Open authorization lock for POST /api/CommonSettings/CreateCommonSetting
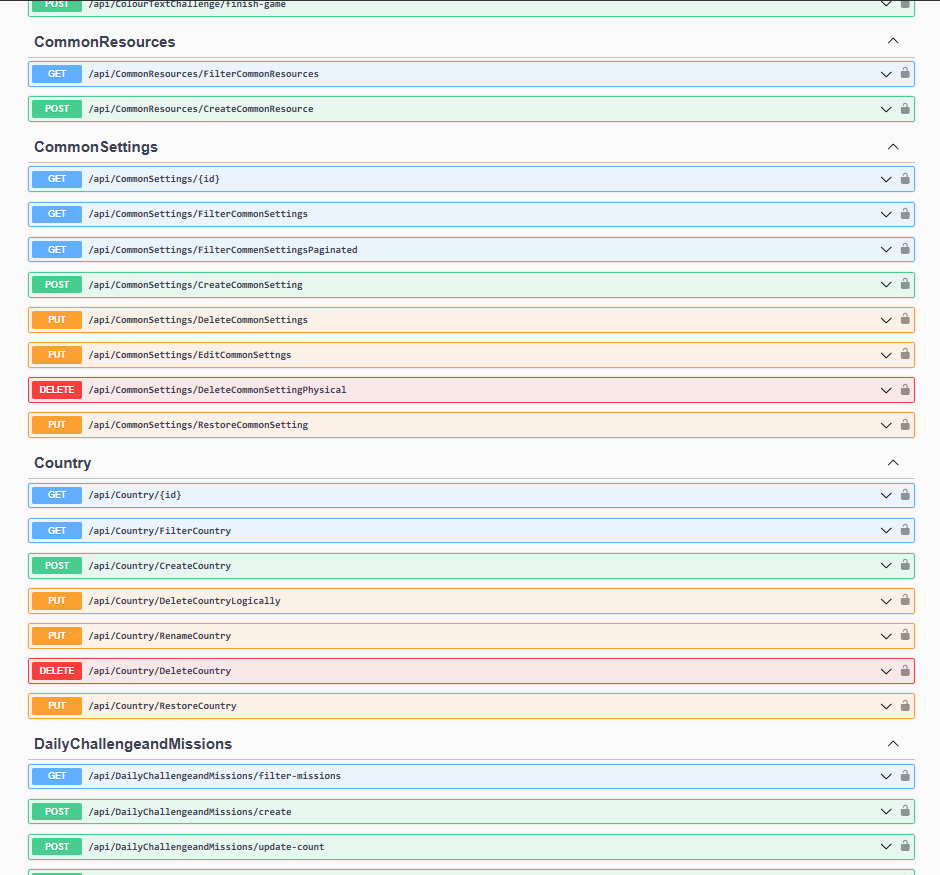Image resolution: width=940 pixels, height=875 pixels. pyautogui.click(x=905, y=284)
